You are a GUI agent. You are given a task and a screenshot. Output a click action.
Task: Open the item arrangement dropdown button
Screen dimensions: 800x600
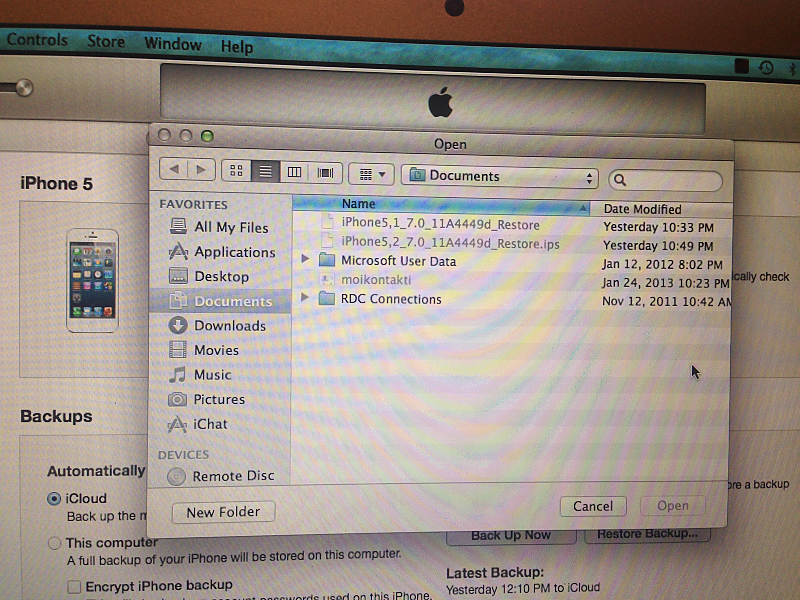371,174
